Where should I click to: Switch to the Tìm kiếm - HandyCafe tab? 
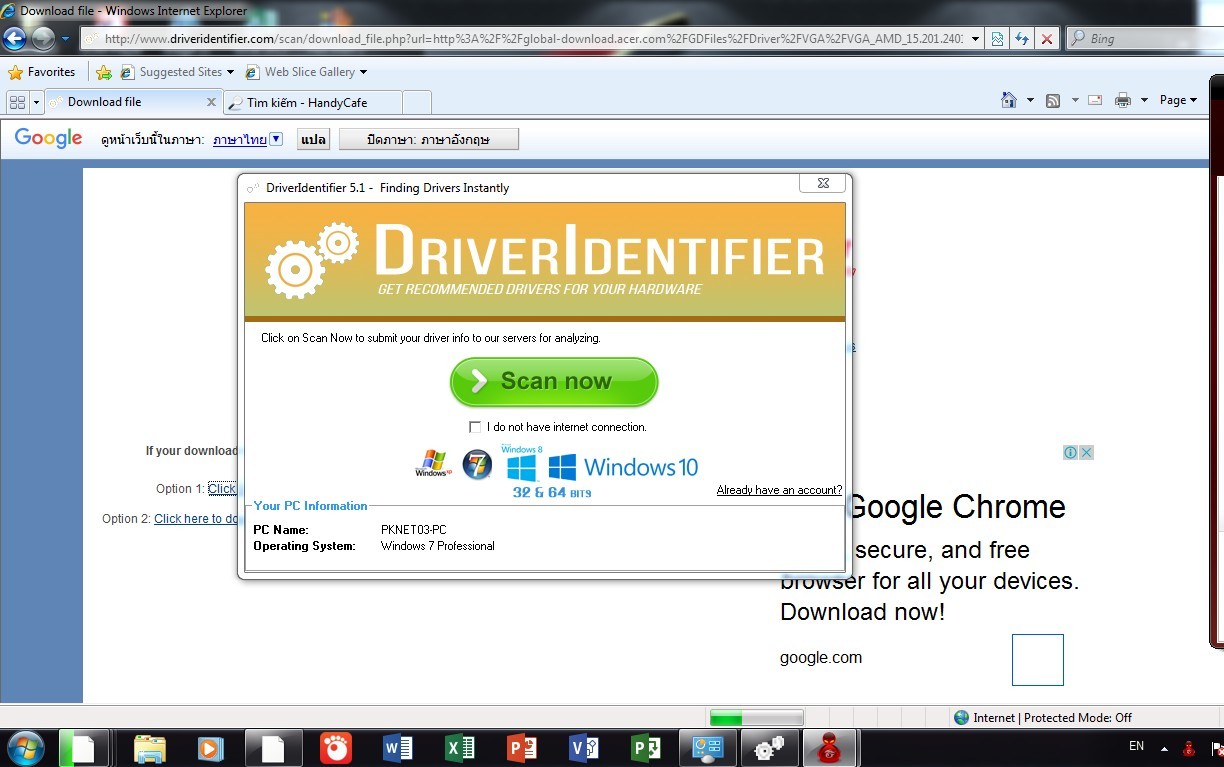(313, 103)
